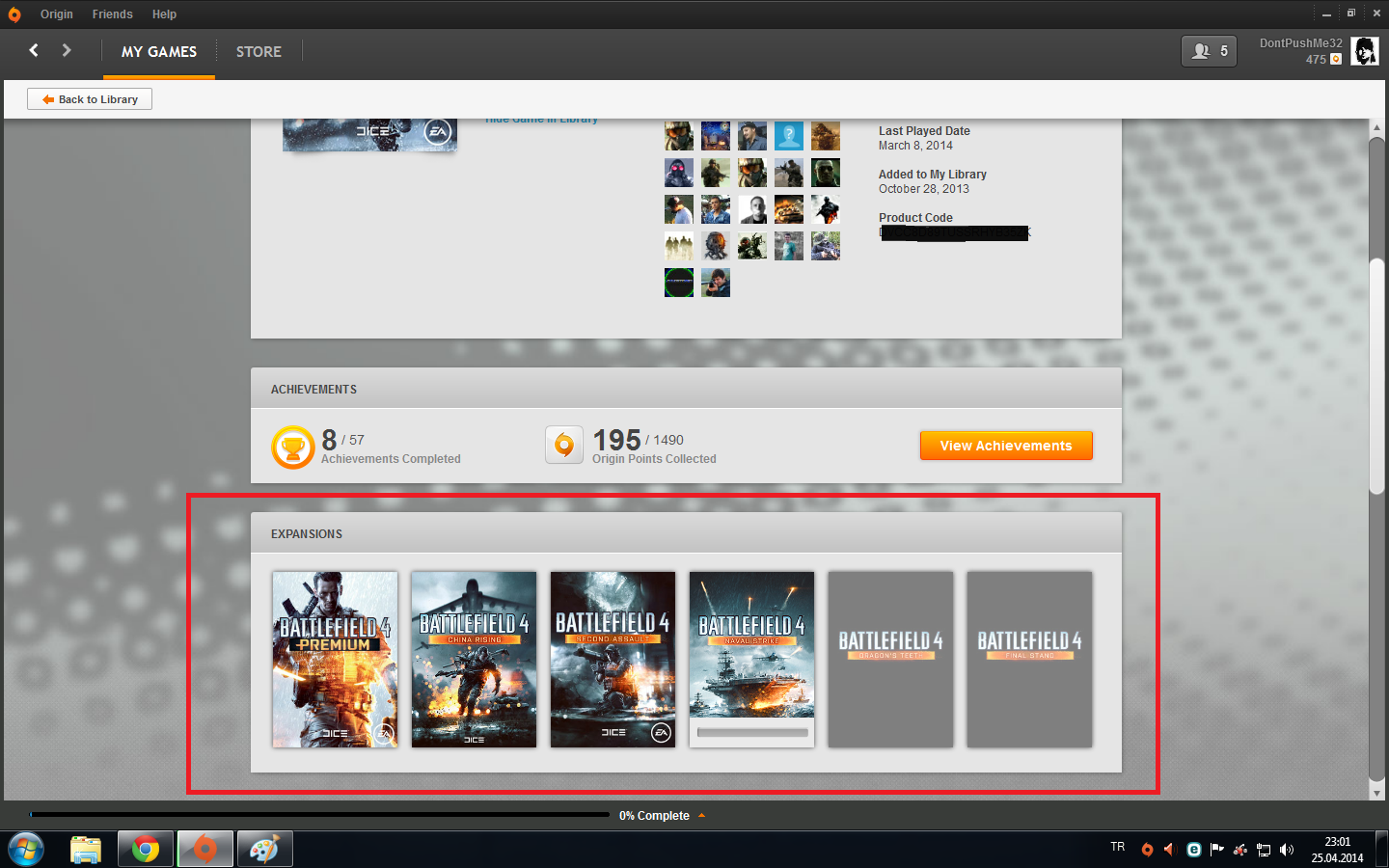Select the red-goggled gas mask friend avatar
Viewport: 1389px width, 868px height.
(679, 173)
